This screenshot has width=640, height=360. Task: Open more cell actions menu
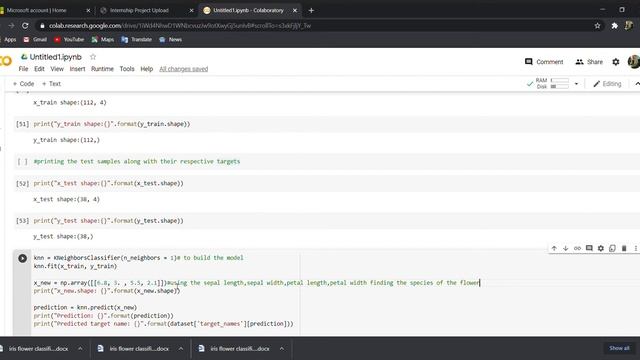click(636, 248)
